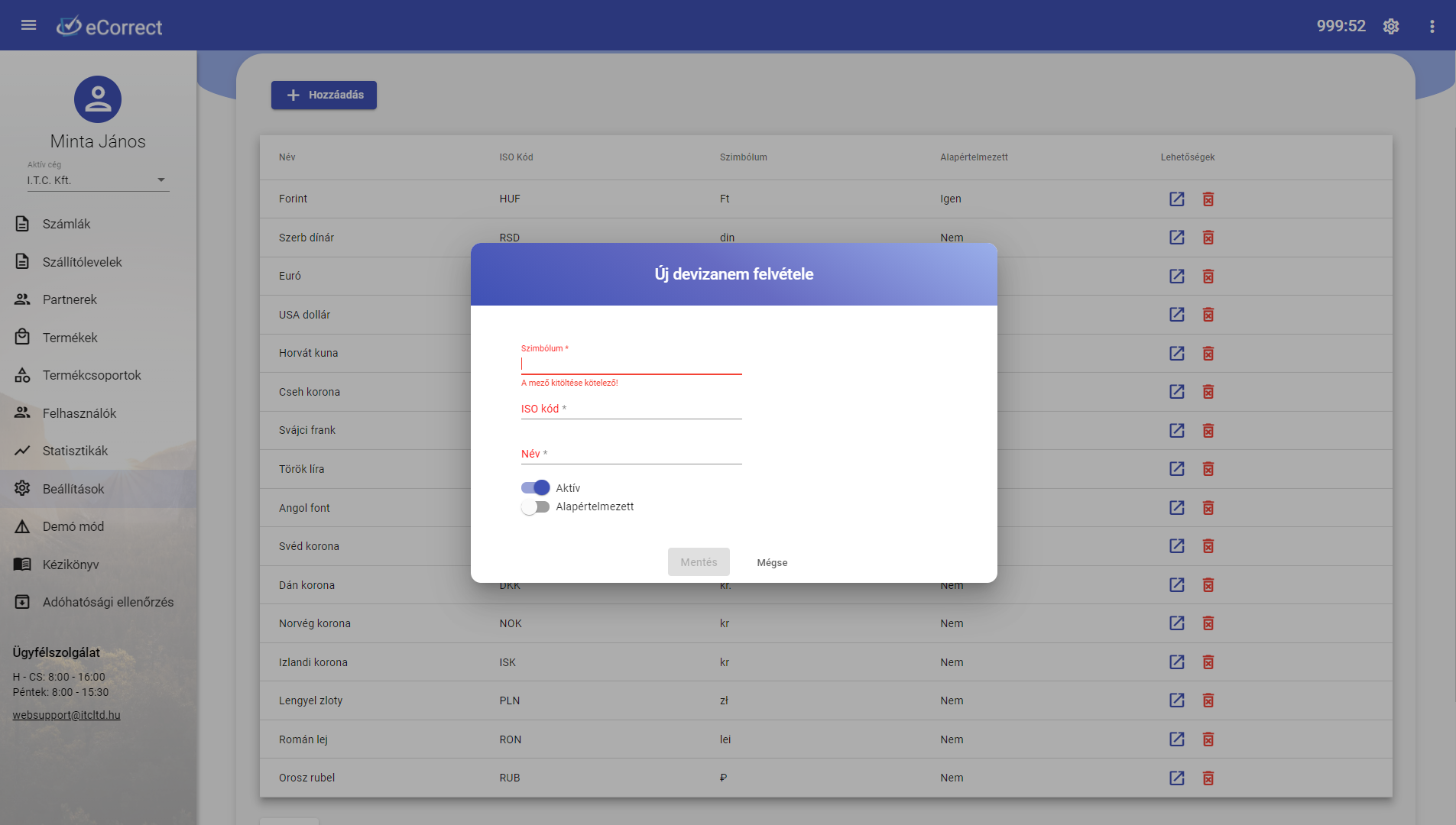This screenshot has width=1456, height=825.
Task: Delete the Svájci frank row
Action: pyautogui.click(x=1208, y=430)
